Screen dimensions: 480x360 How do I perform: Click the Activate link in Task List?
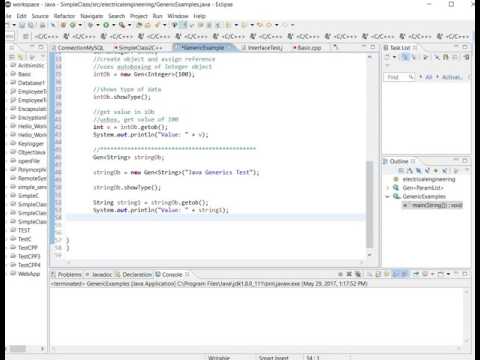[452, 77]
